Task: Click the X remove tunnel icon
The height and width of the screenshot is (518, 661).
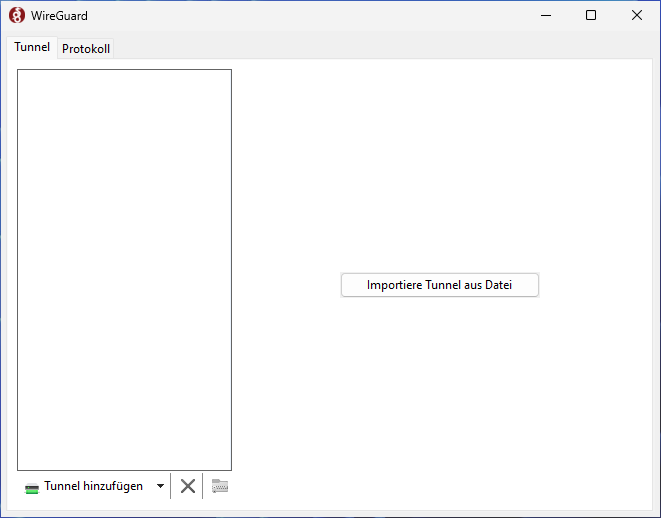Action: 188,486
